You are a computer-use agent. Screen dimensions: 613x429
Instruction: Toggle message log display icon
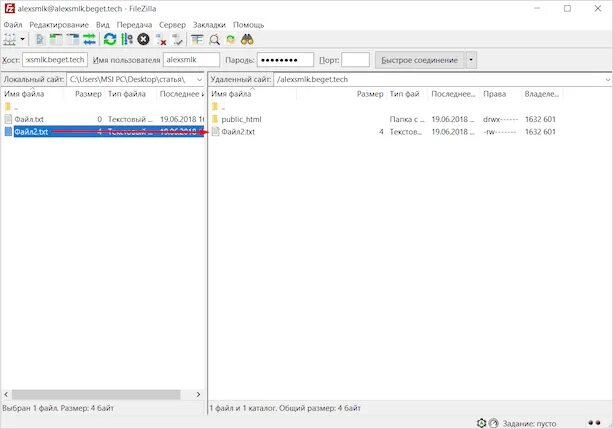[39, 39]
